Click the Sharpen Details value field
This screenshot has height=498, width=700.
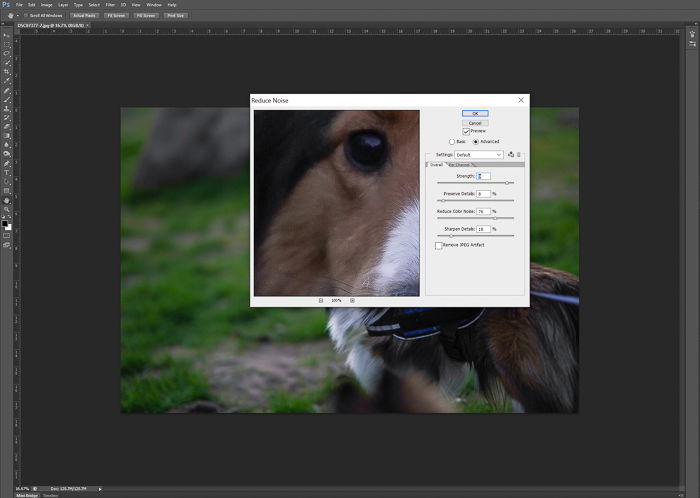pos(483,229)
